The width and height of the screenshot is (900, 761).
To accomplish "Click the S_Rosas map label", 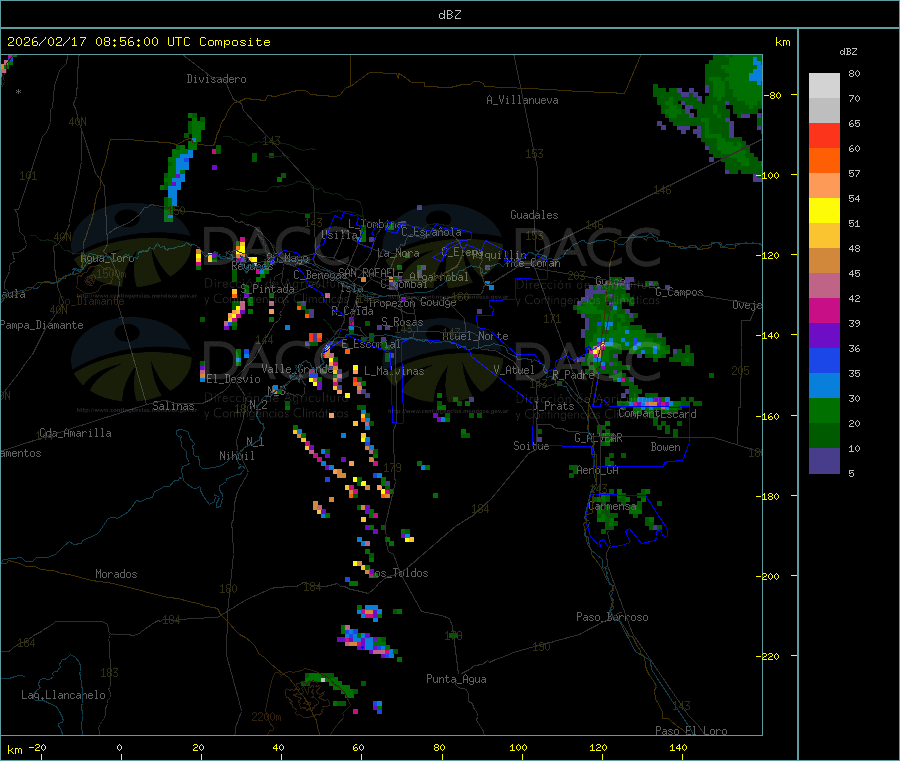I will click(x=402, y=322).
